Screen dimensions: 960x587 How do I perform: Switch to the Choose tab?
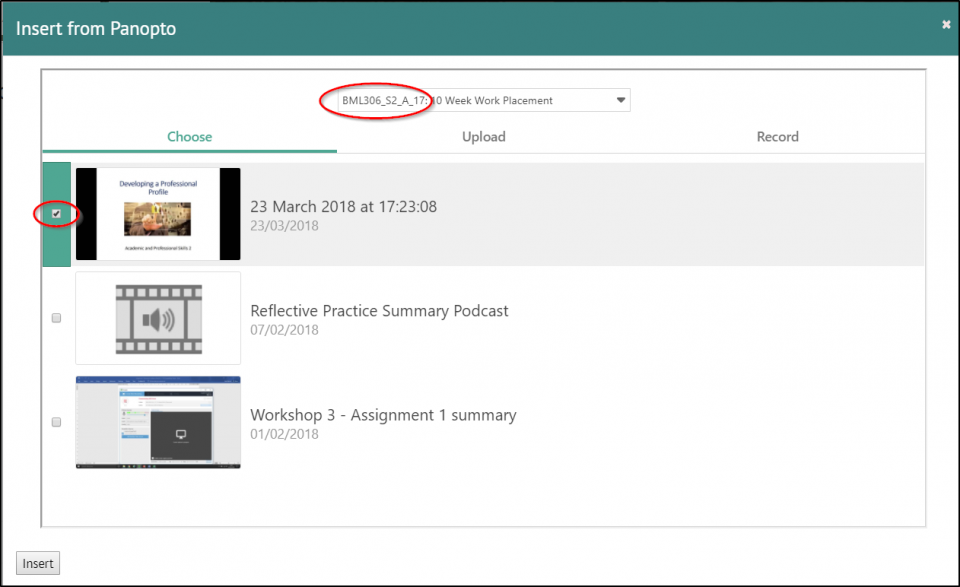(x=190, y=136)
